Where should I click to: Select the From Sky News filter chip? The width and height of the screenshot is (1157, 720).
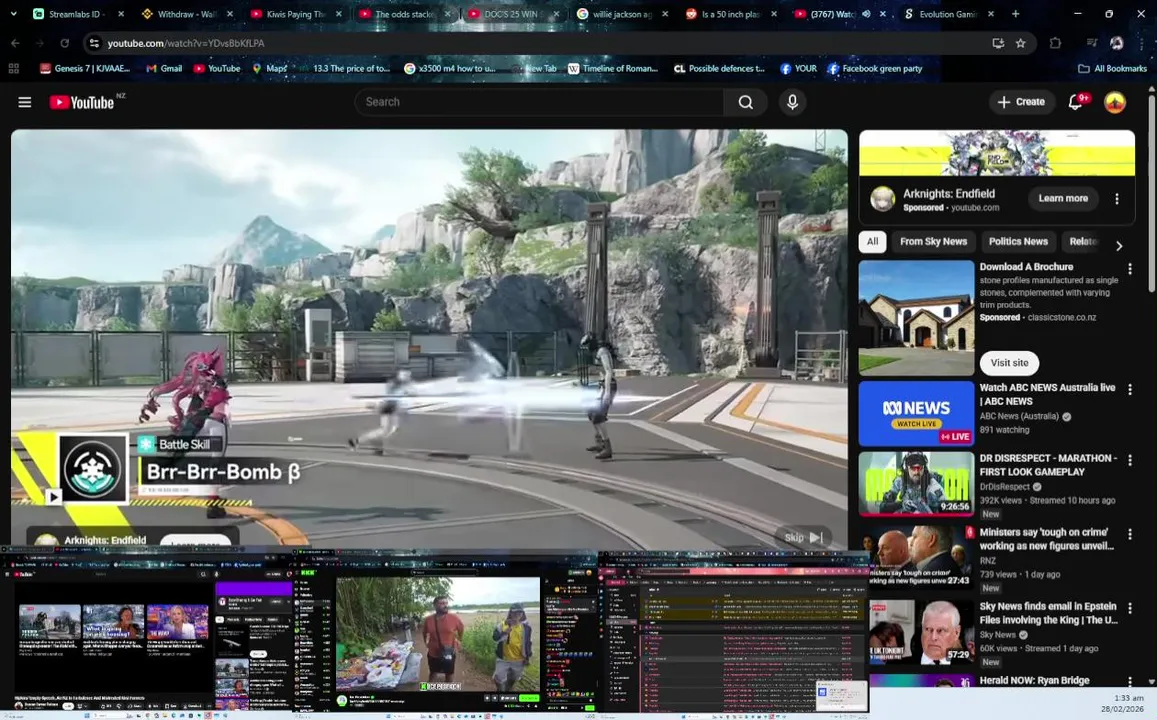(x=933, y=242)
